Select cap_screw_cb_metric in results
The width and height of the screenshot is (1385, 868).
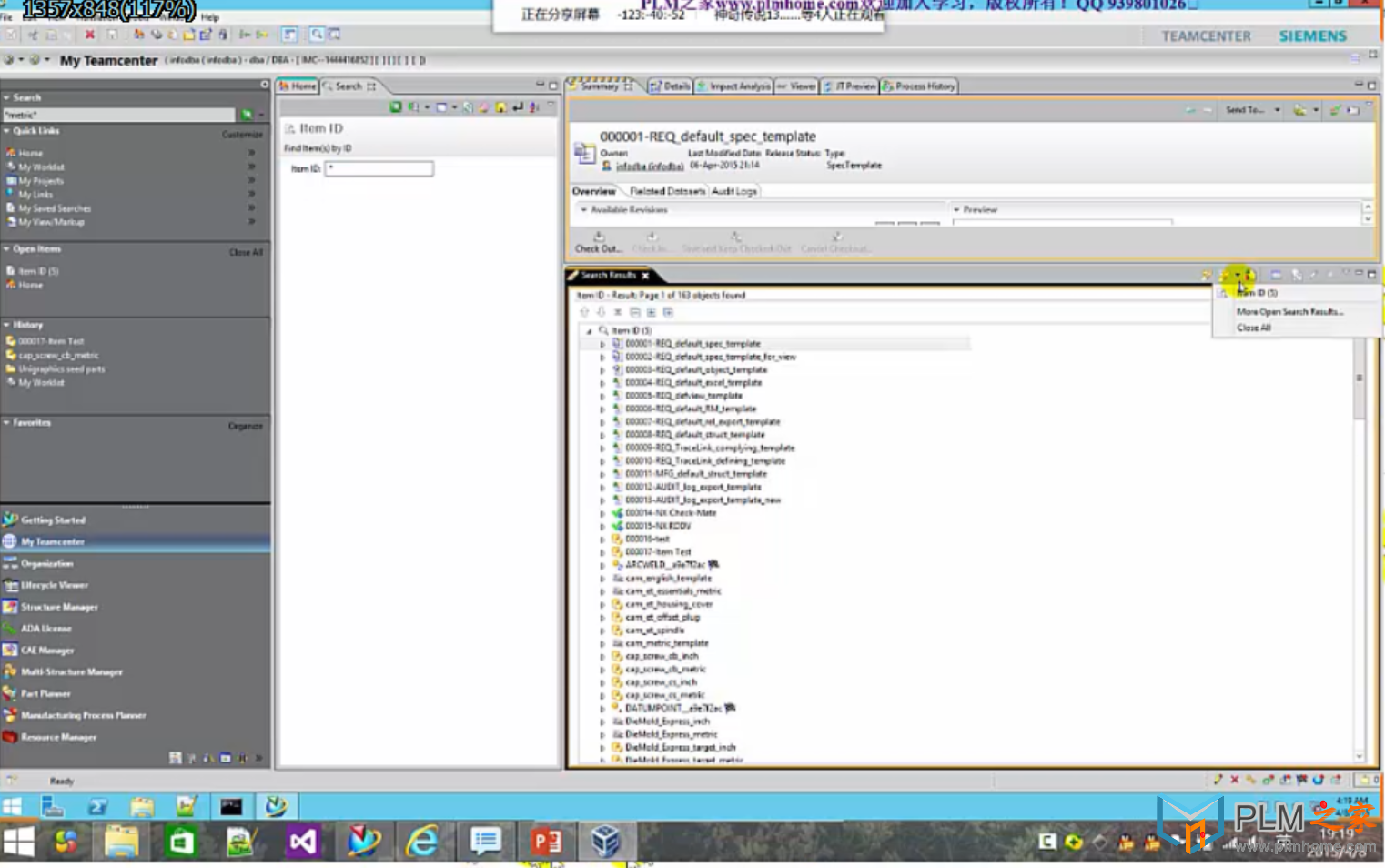coord(665,670)
